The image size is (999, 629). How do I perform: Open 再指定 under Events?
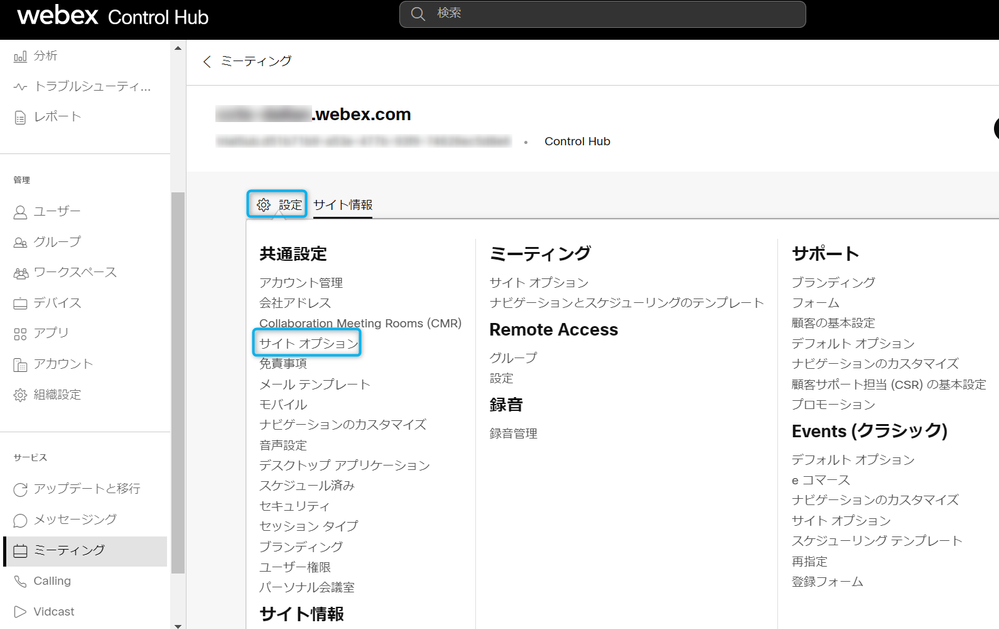(809, 561)
